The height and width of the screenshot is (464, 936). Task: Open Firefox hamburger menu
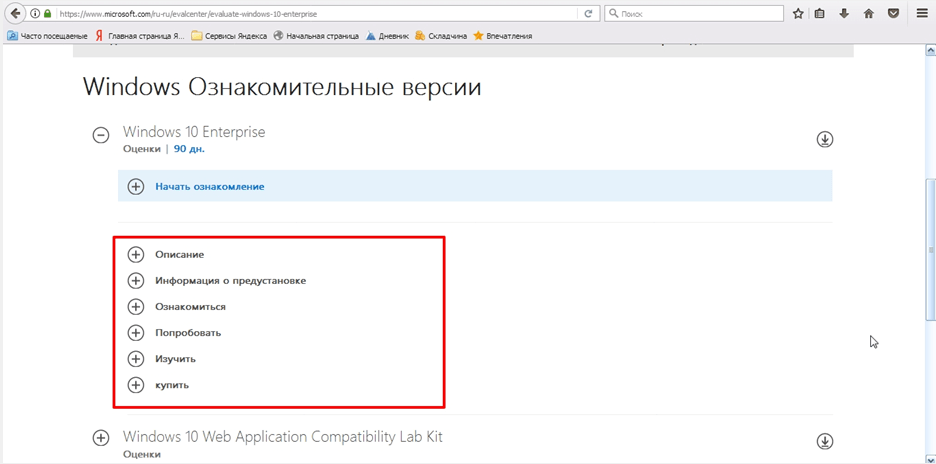pyautogui.click(x=922, y=14)
